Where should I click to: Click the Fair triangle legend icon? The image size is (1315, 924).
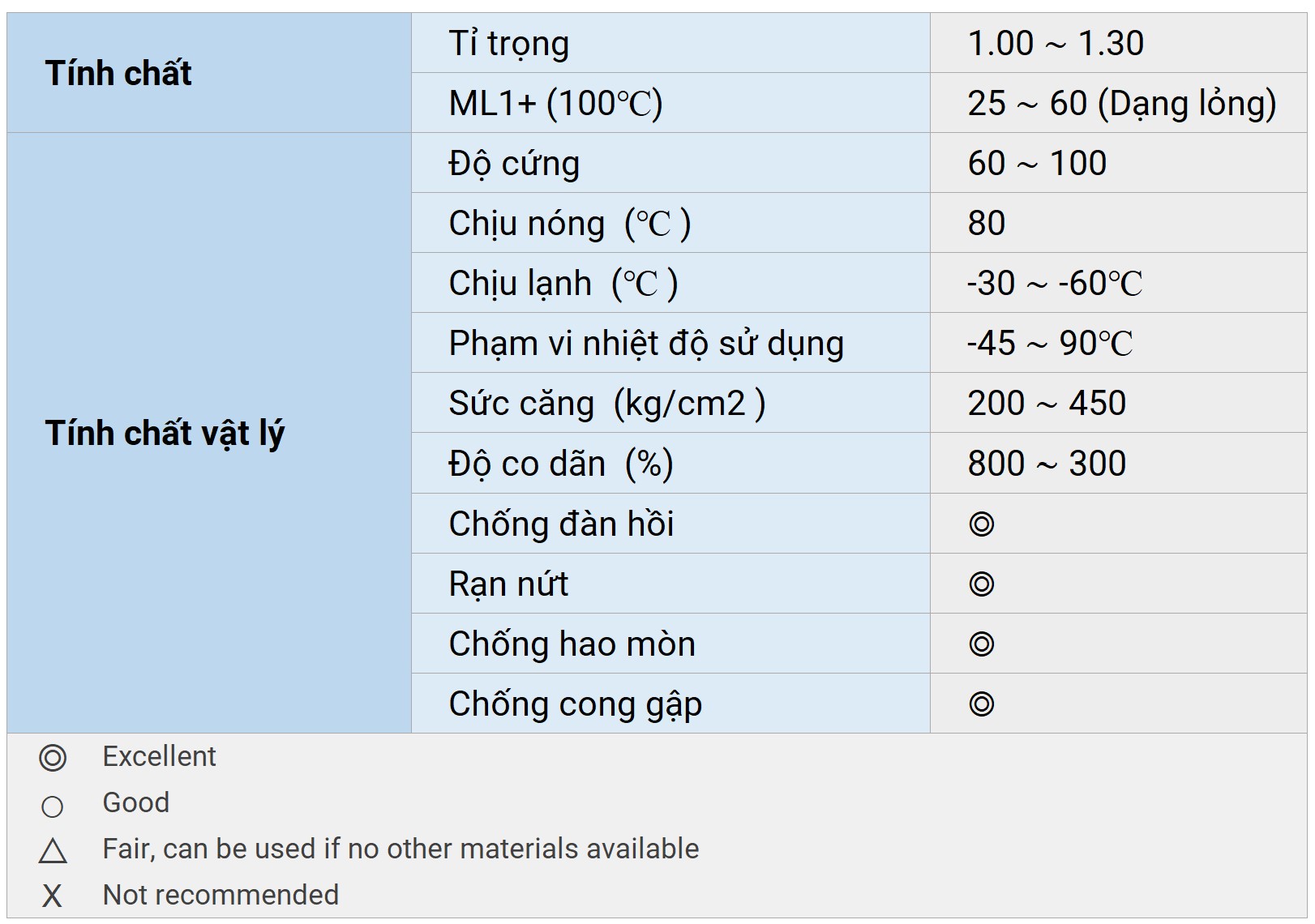(53, 851)
